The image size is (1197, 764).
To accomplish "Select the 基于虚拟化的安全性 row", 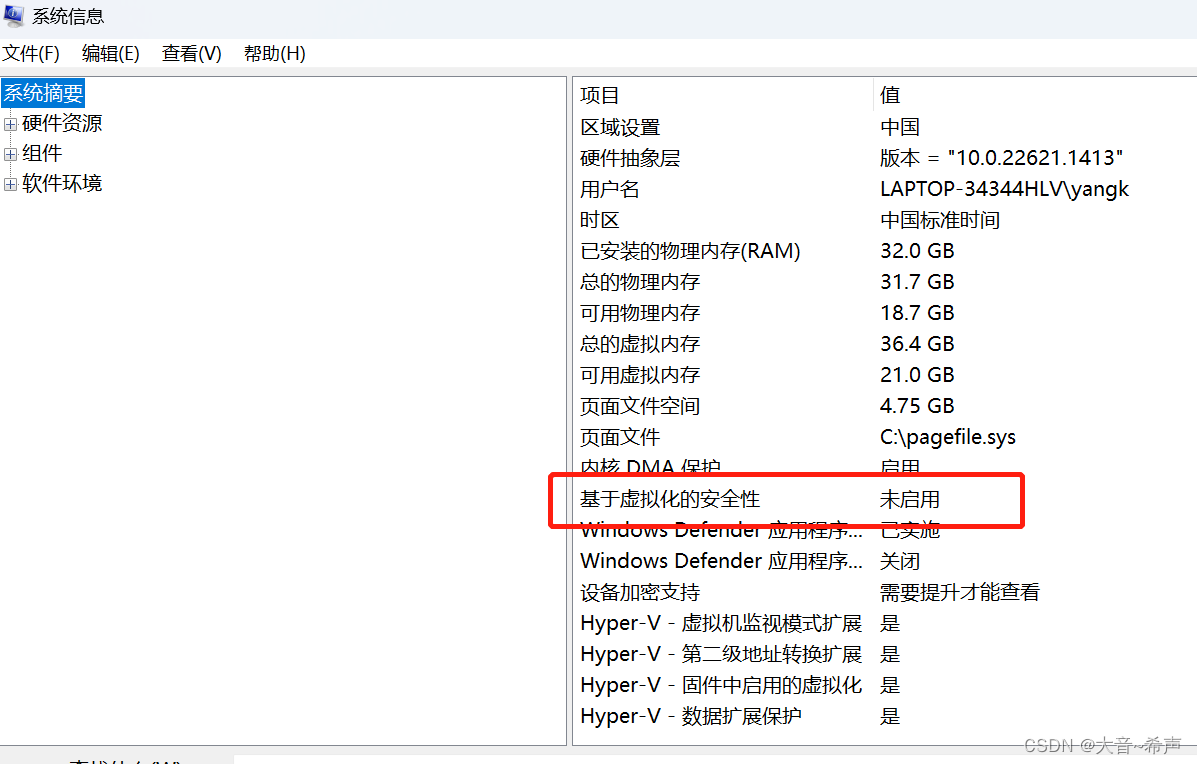I will [x=886, y=499].
